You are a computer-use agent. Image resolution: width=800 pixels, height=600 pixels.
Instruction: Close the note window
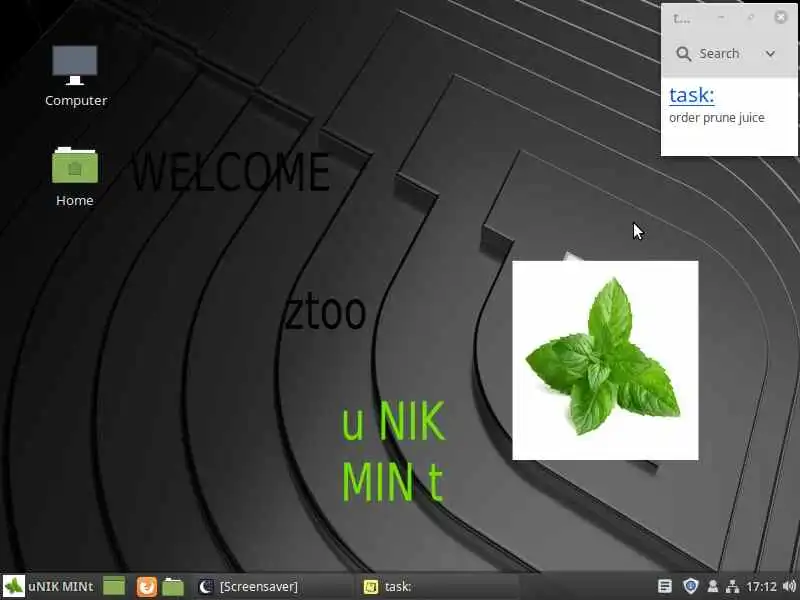[781, 17]
